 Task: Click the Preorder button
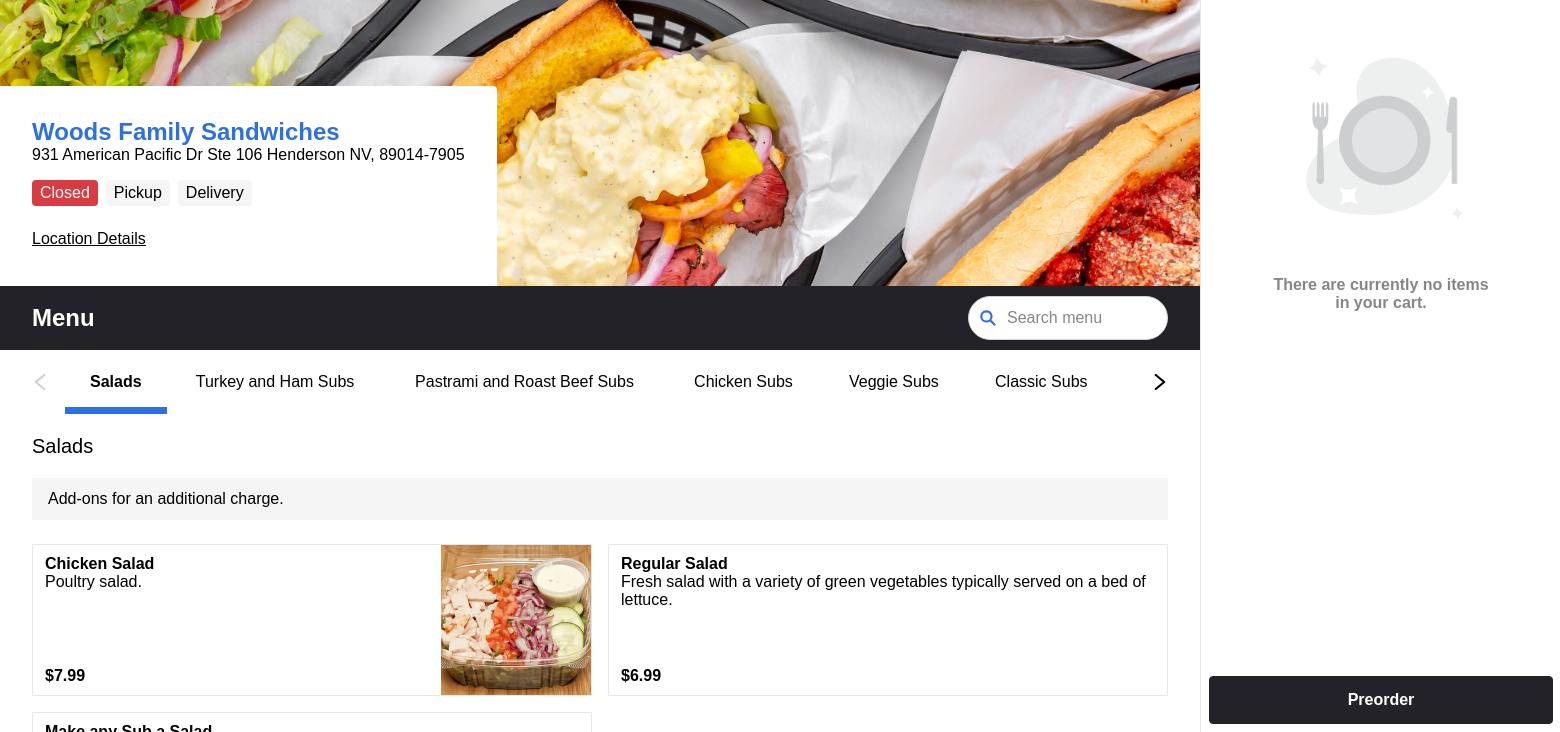1381,700
